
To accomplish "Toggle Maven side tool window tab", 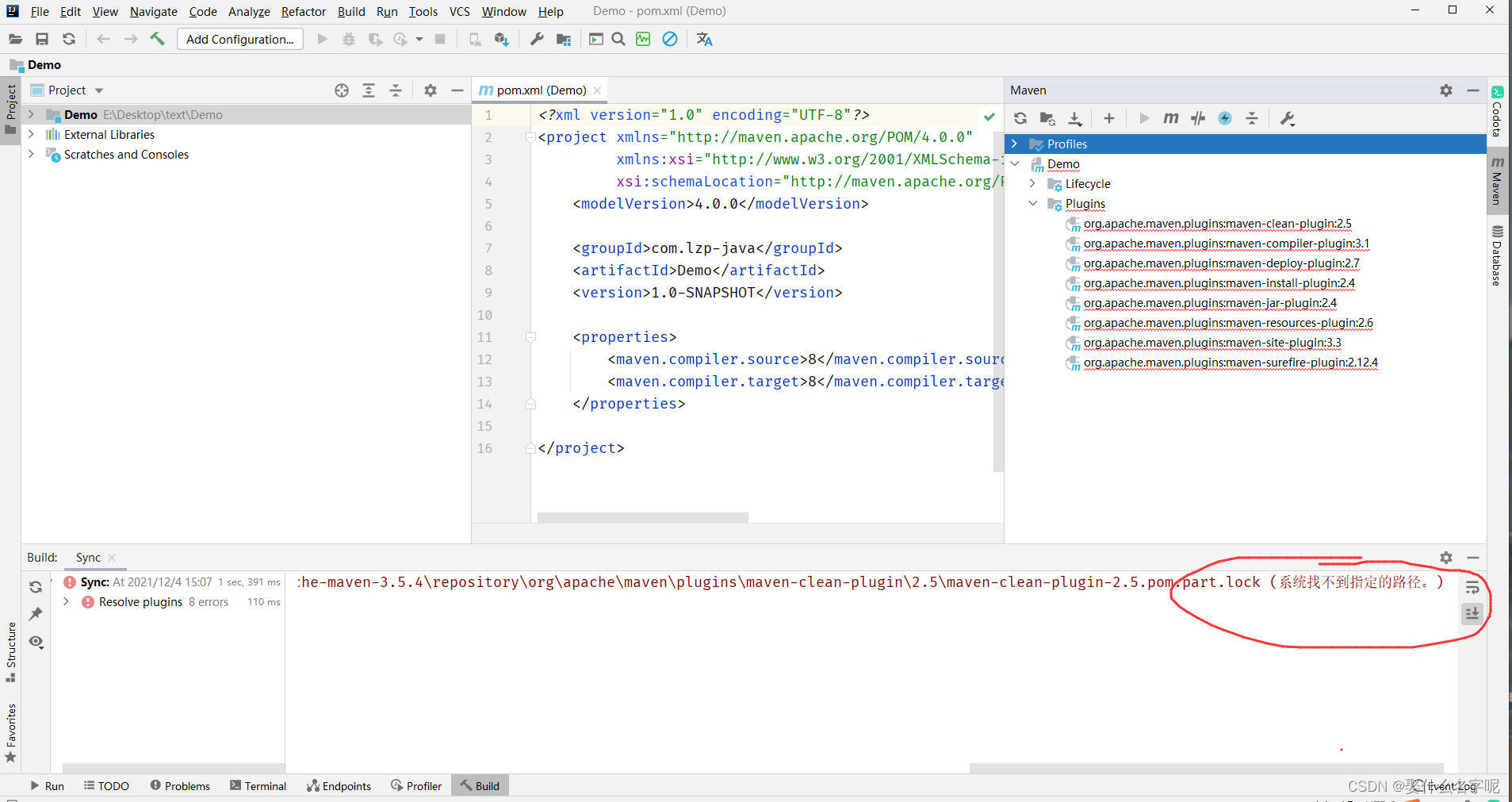I will tap(1497, 182).
